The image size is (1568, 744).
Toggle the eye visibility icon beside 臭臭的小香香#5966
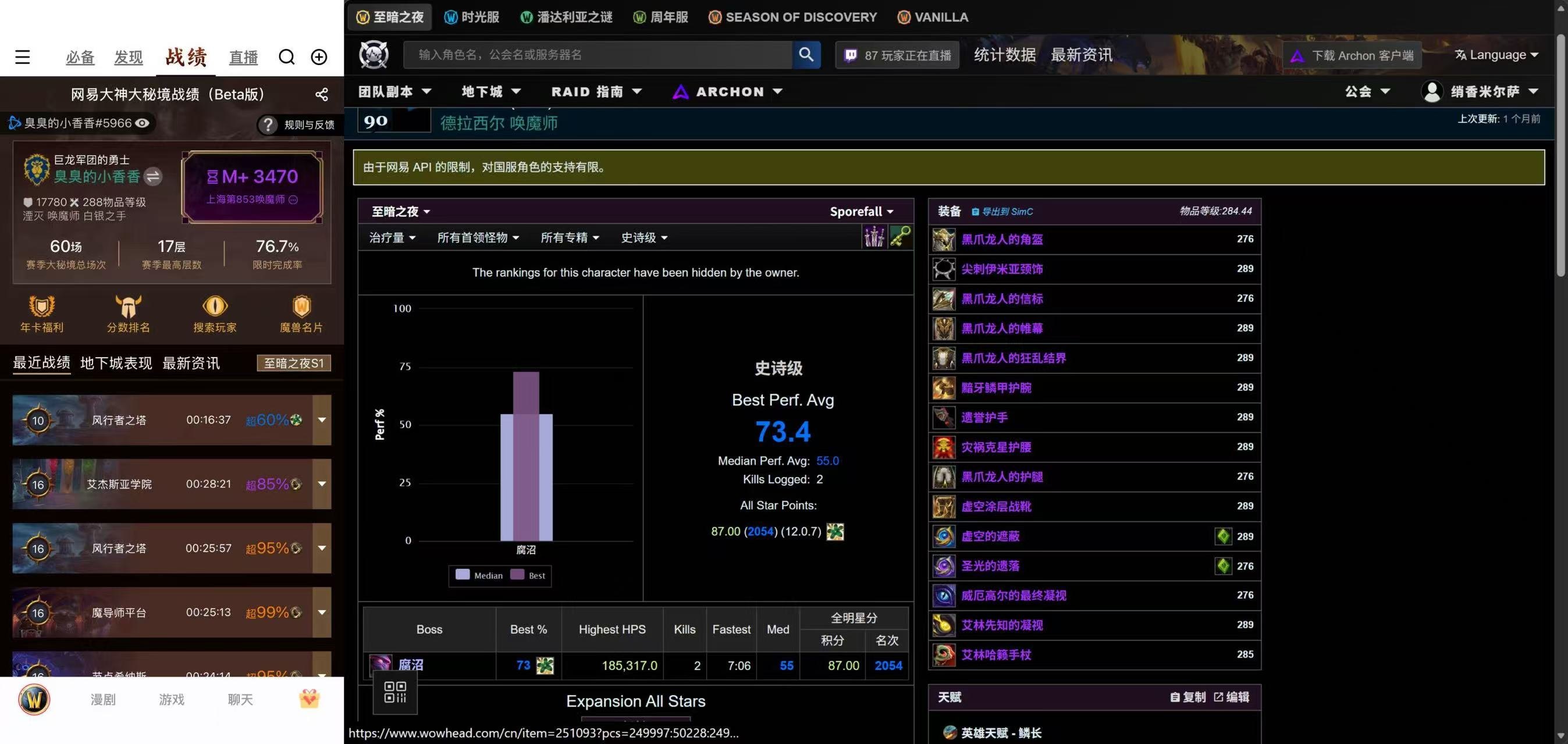click(x=142, y=123)
